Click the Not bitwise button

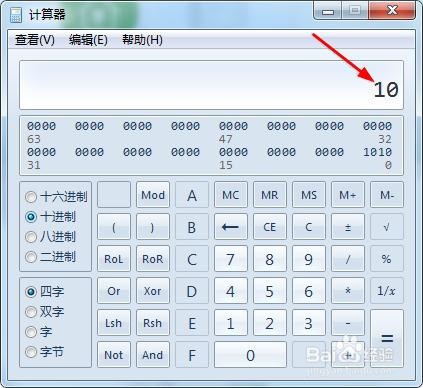[x=114, y=355]
